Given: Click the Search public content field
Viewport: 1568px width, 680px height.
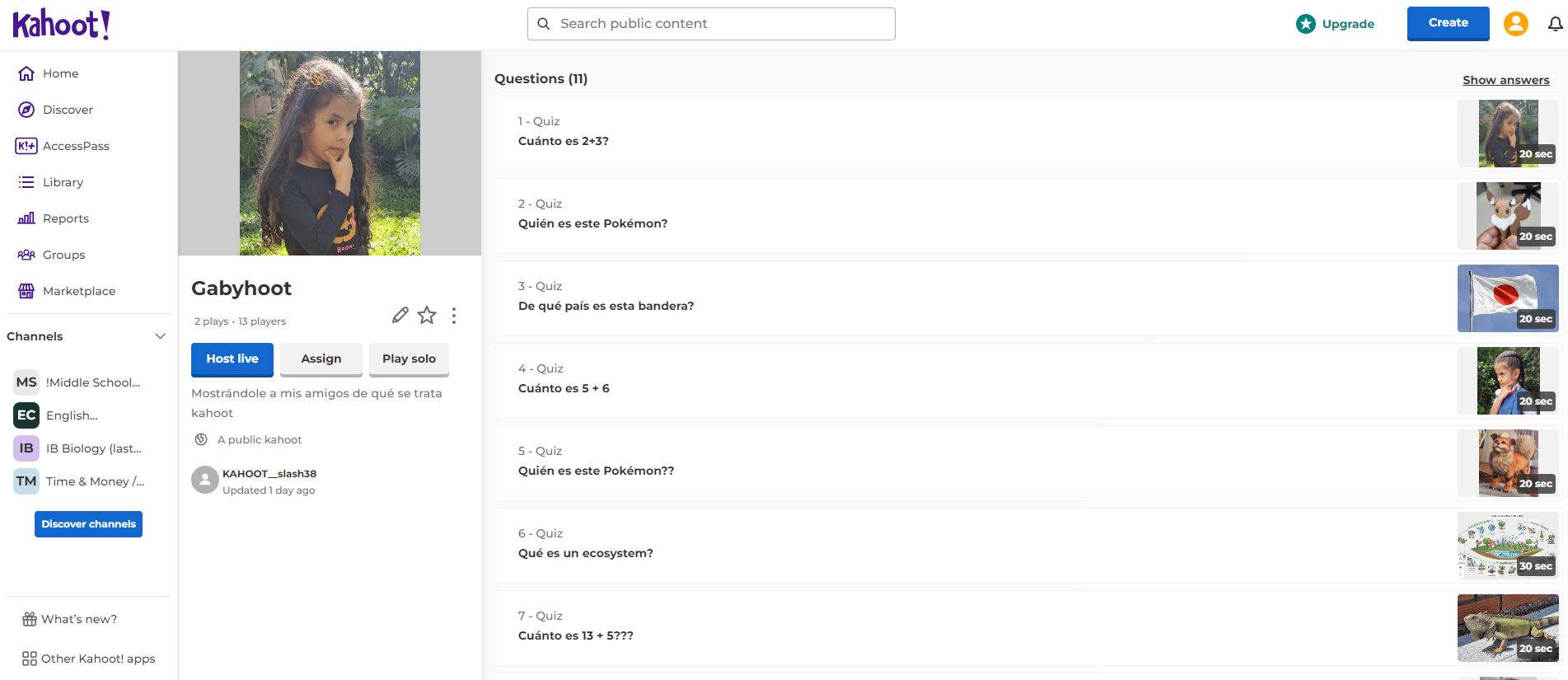Looking at the screenshot, I should (x=711, y=24).
